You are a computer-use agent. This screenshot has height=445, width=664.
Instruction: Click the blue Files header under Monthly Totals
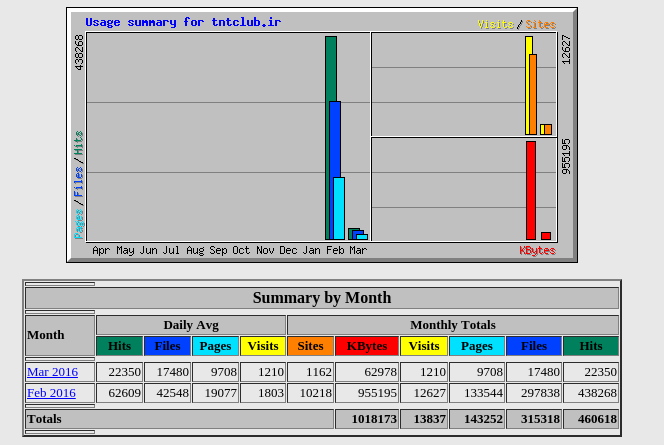tap(534, 346)
